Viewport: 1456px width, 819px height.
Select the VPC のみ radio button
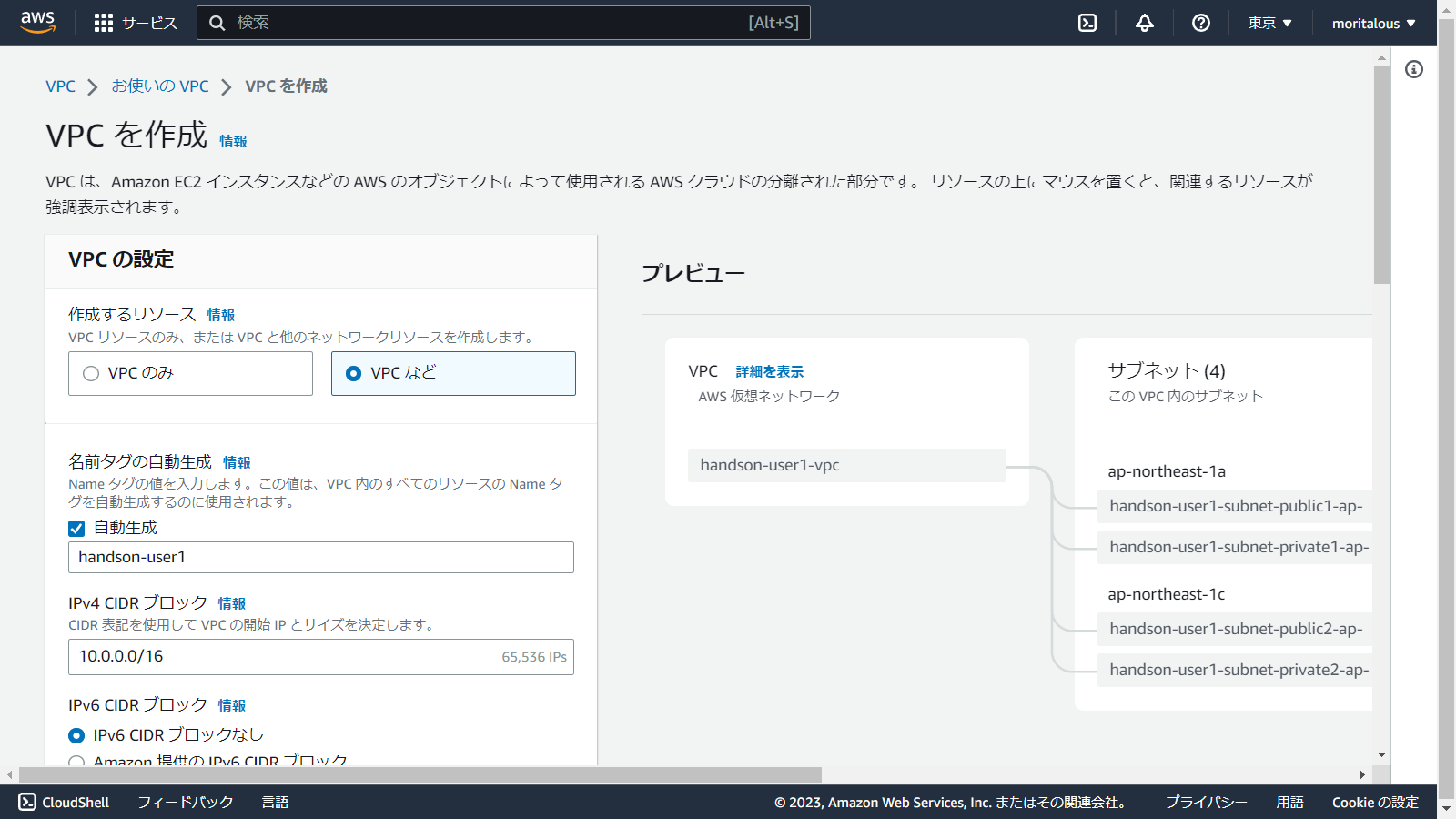(90, 373)
